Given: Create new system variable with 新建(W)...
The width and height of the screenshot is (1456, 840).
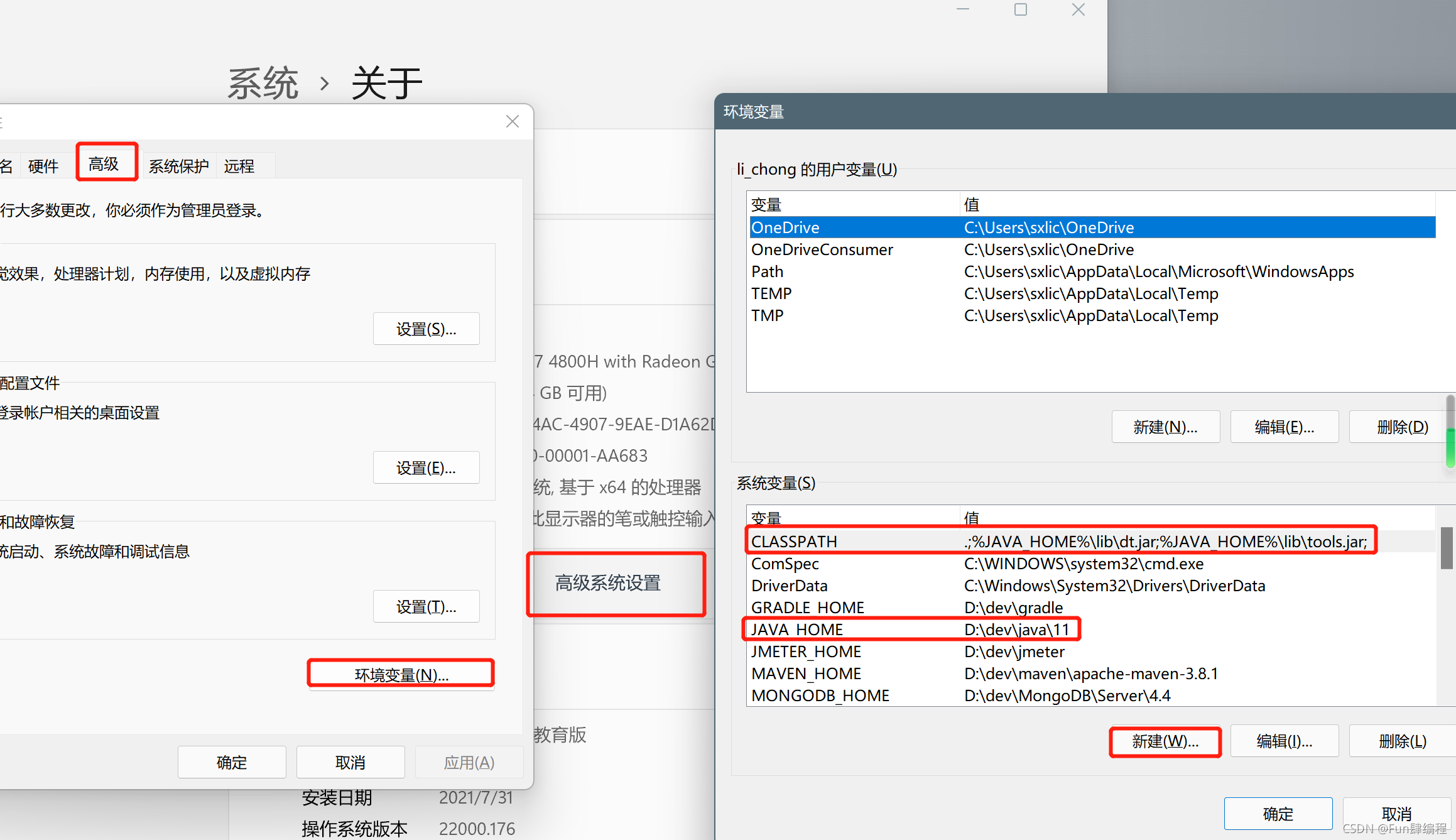Looking at the screenshot, I should [x=1165, y=741].
